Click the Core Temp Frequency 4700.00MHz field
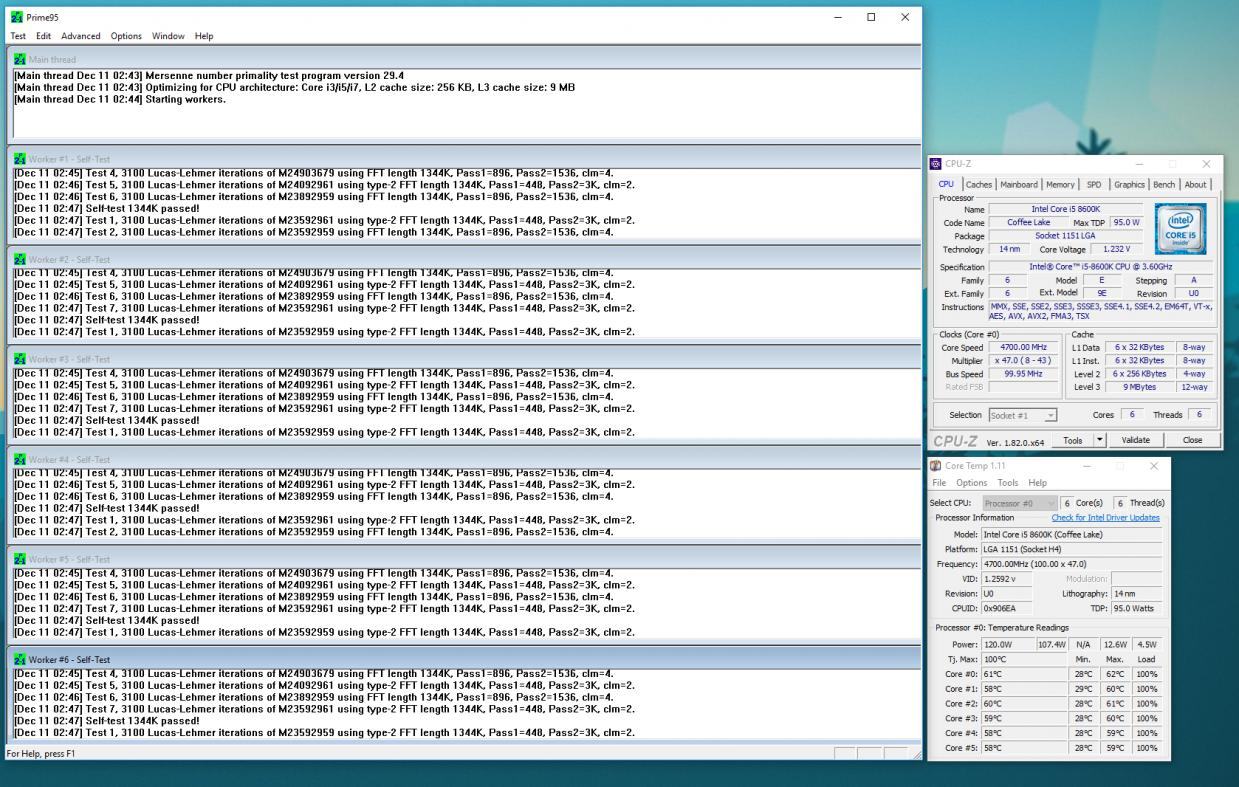The image size is (1239, 787). pyautogui.click(x=1071, y=564)
